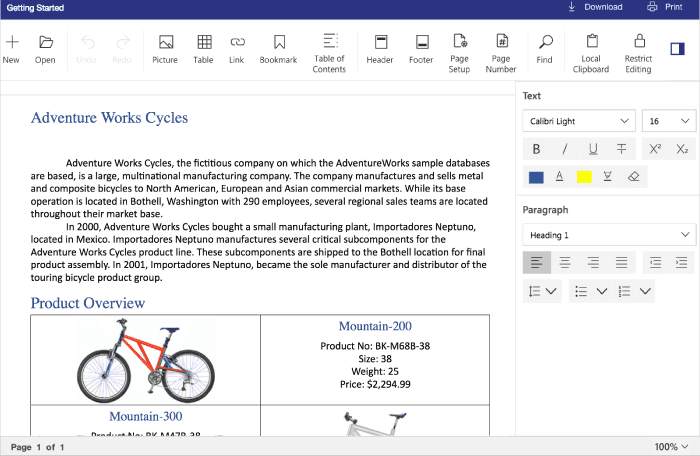Apply bullet list formatting
This screenshot has height=456, width=700.
click(581, 292)
